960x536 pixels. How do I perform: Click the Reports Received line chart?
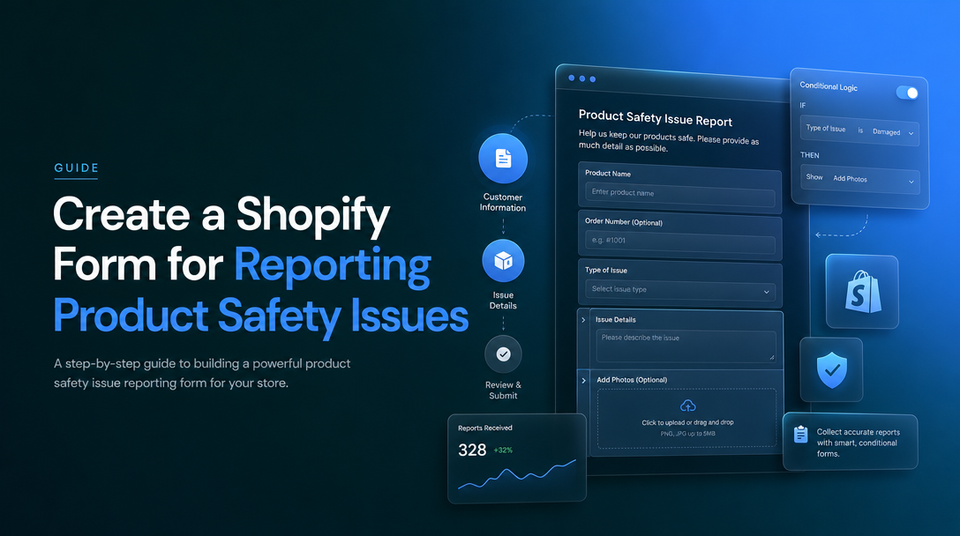(517, 475)
